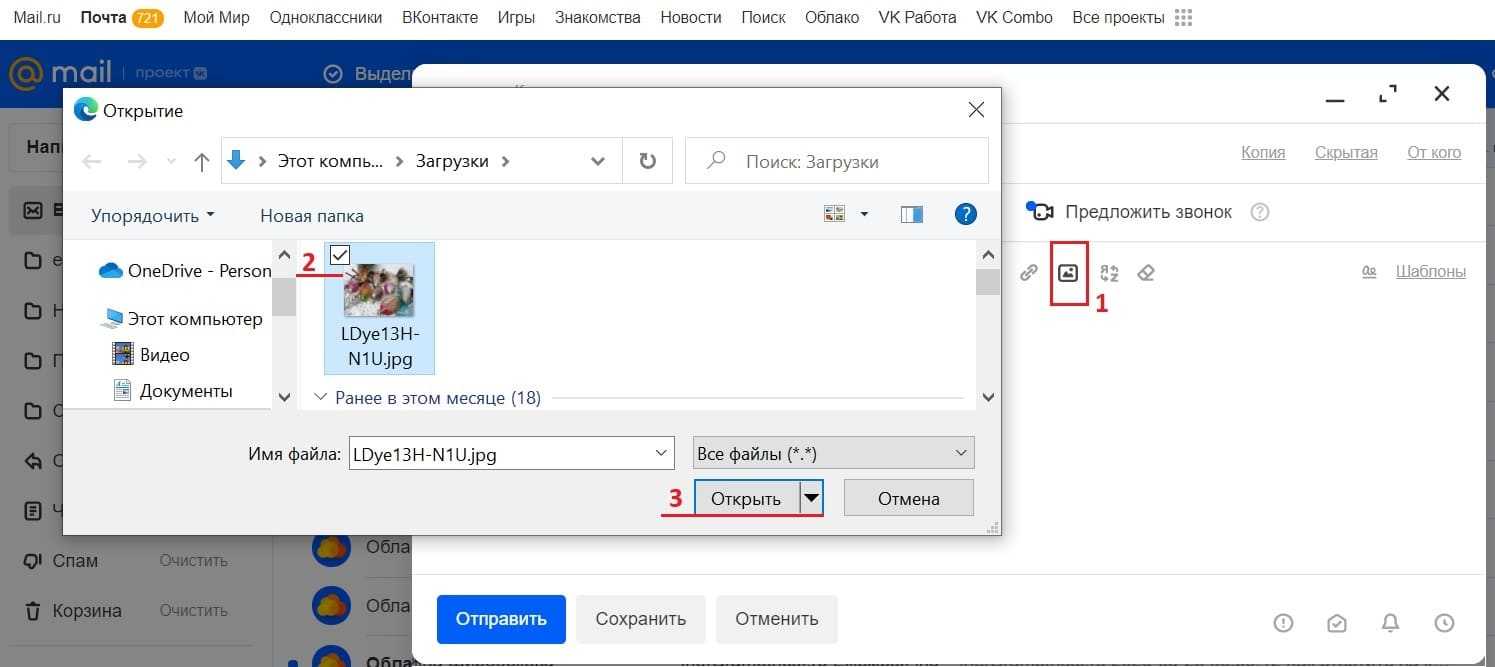Open the Упорядочить dropdown menu
Image resolution: width=1495 pixels, height=667 pixels.
[x=153, y=215]
